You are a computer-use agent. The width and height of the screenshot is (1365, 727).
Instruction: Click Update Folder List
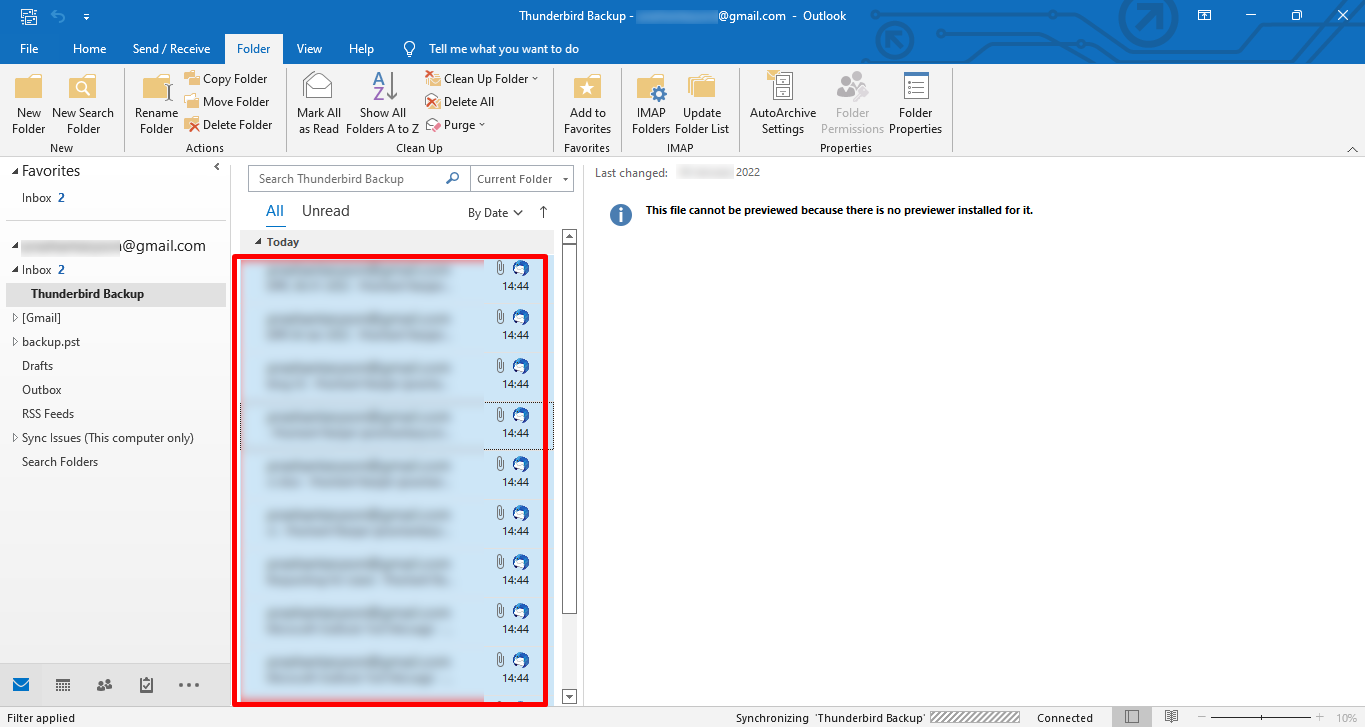[702, 104]
